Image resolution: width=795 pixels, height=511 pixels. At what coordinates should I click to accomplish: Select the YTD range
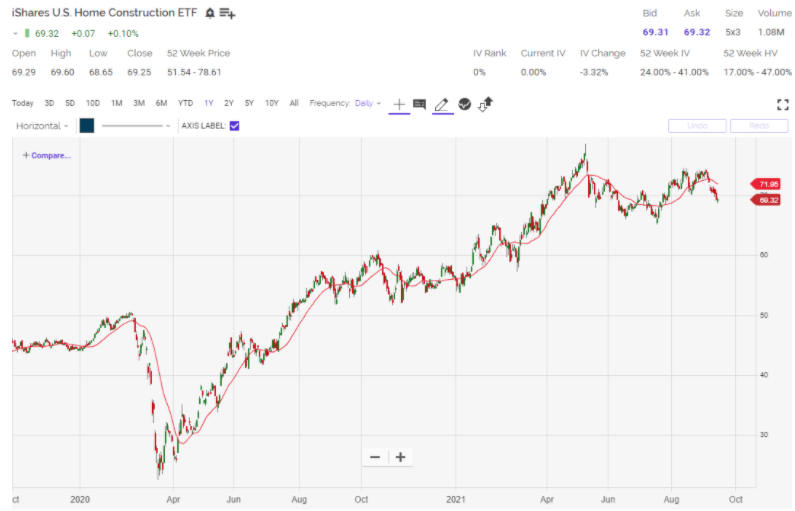[x=185, y=103]
